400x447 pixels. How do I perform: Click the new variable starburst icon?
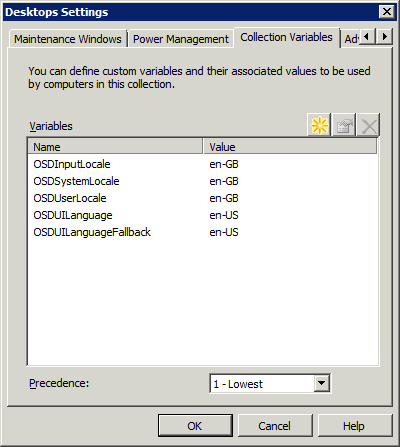point(319,125)
